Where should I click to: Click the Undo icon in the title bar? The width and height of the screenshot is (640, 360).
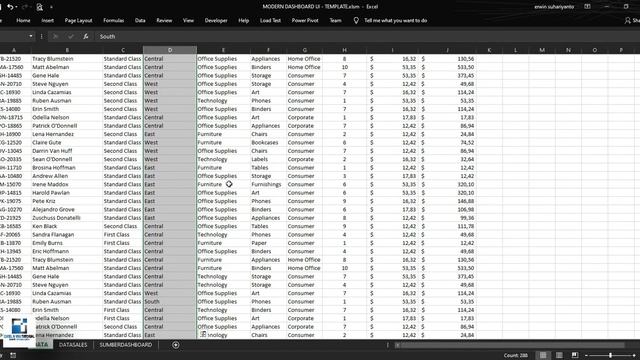(9, 7)
